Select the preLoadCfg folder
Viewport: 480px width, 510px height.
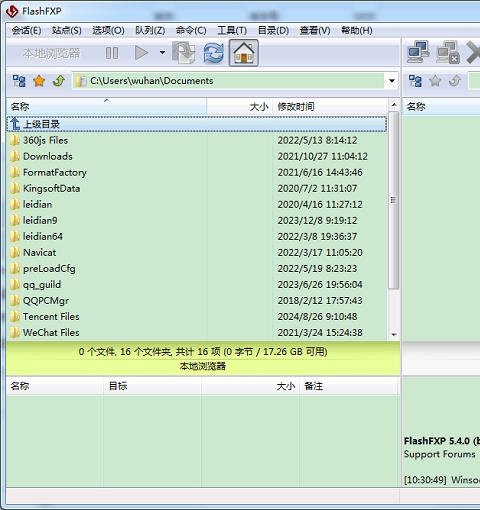pos(197,268)
